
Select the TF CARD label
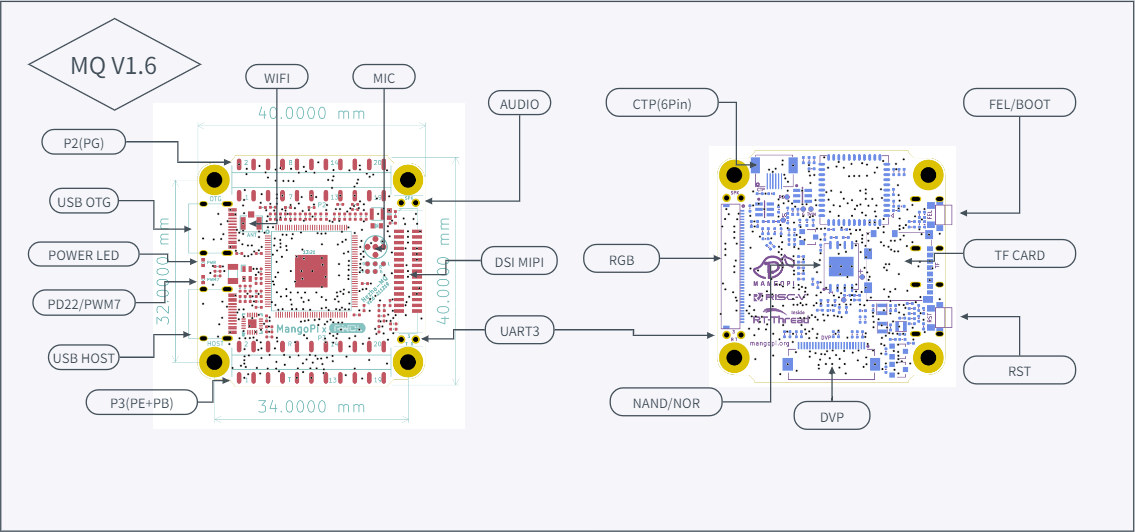pyautogui.click(x=1019, y=255)
